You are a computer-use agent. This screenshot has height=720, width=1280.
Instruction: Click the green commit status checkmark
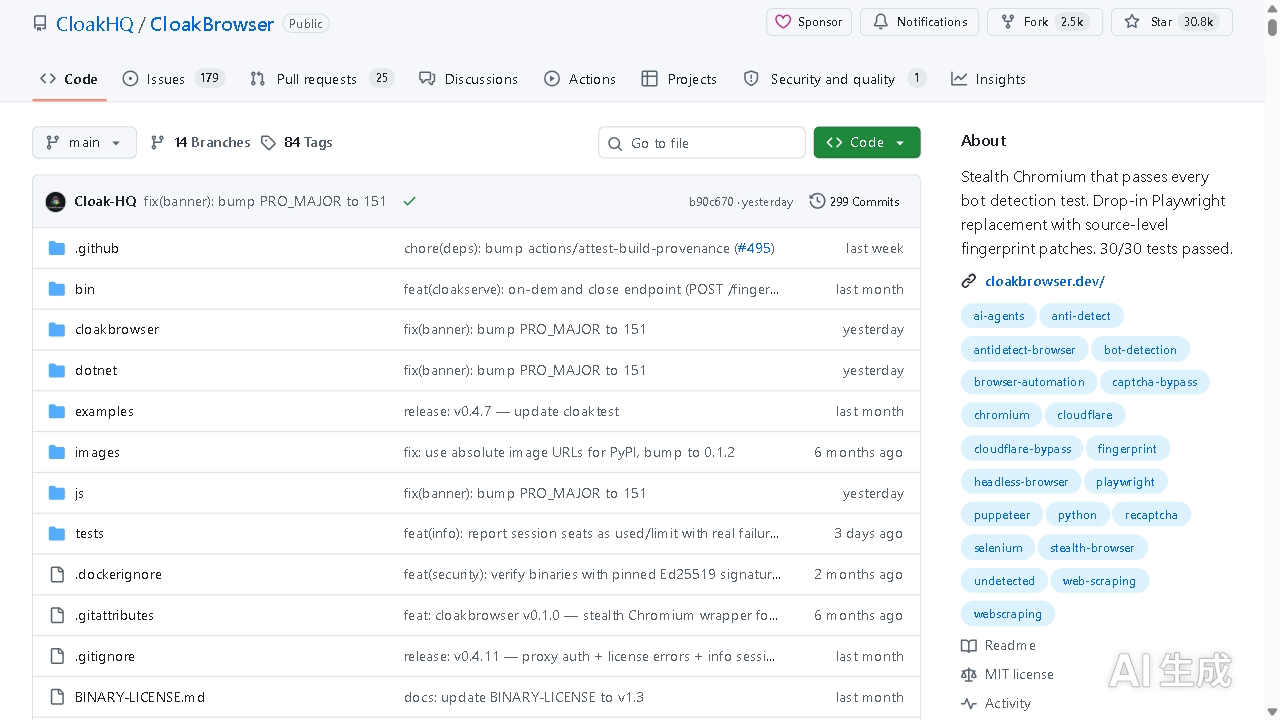point(409,201)
